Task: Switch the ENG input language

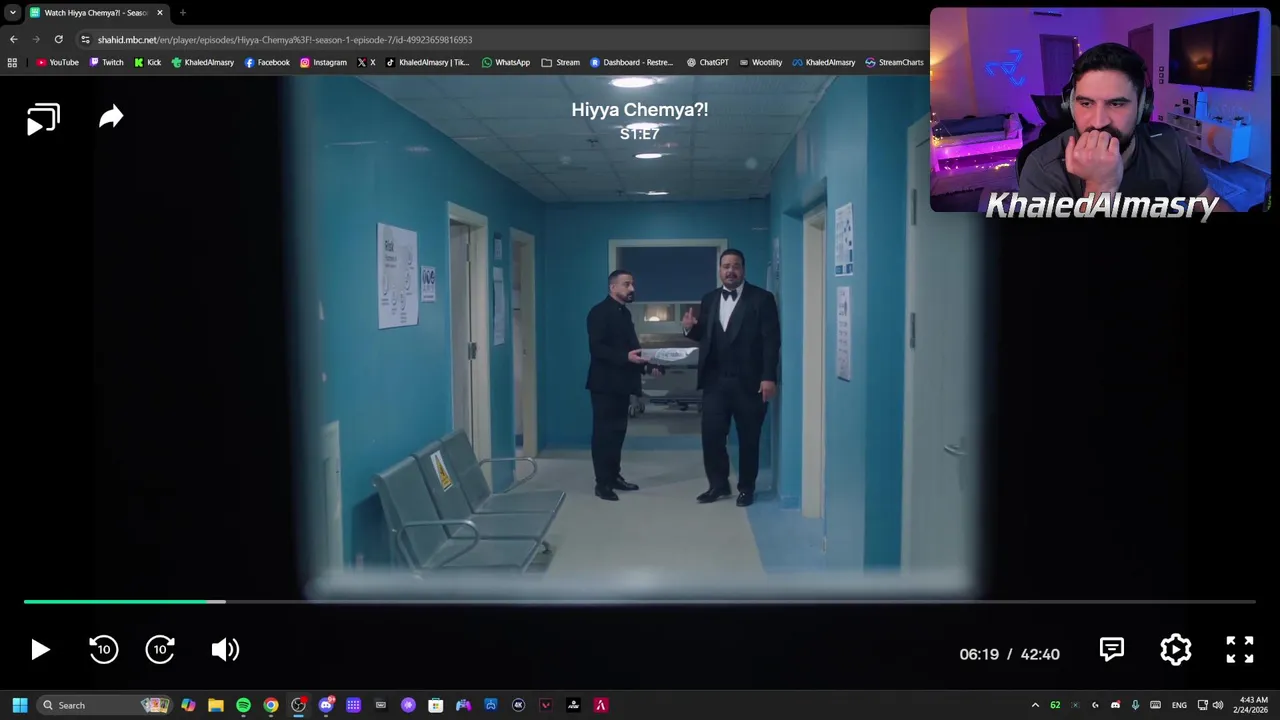Action: click(x=1179, y=705)
